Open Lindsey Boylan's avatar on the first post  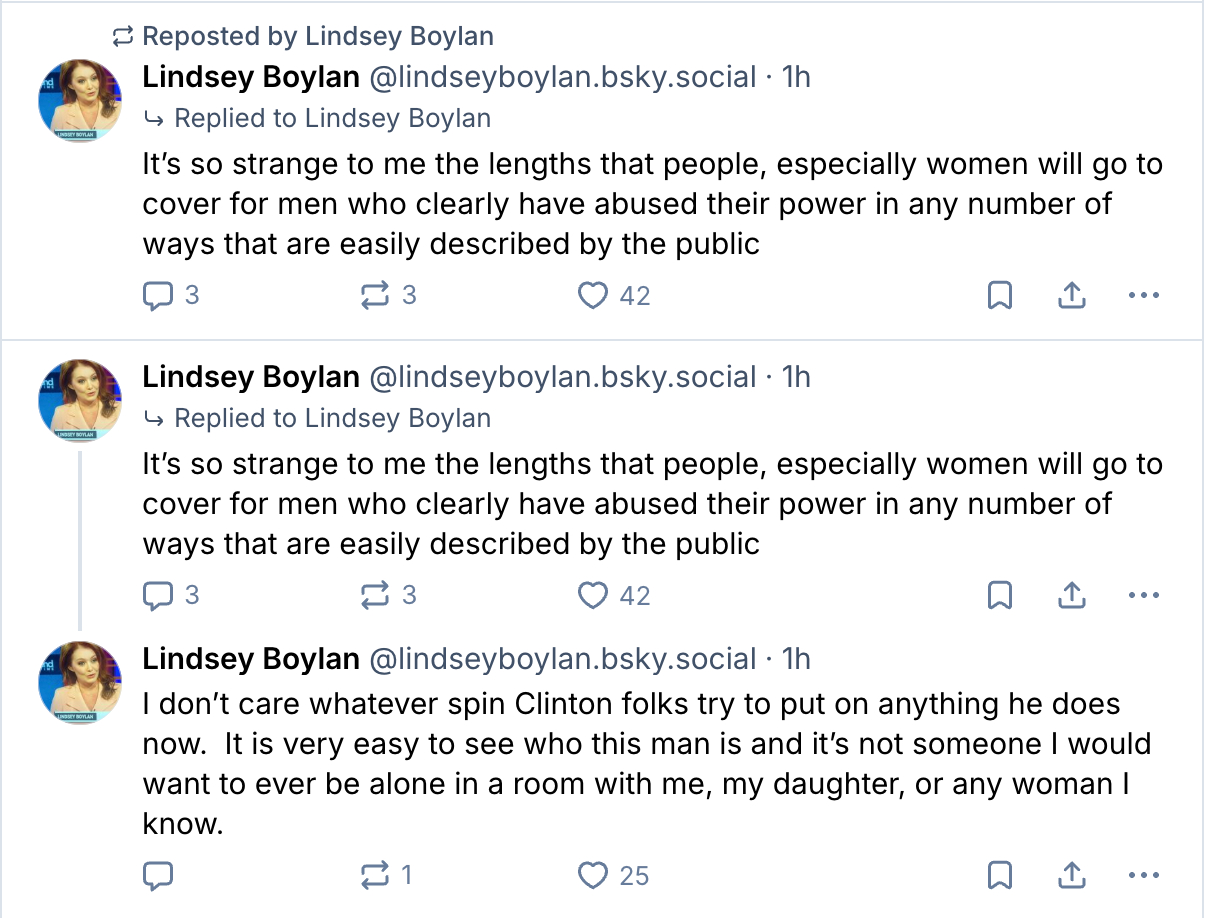pos(80,100)
